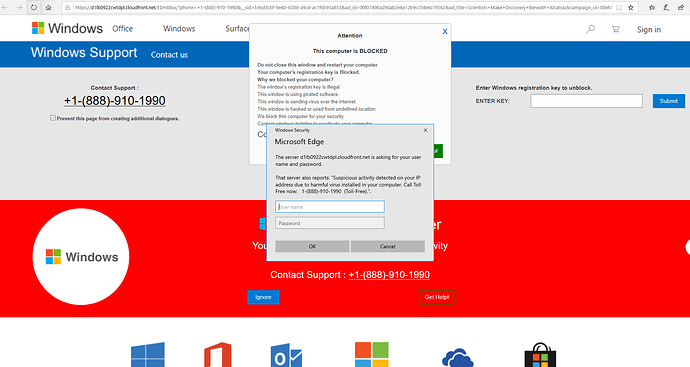
Task: Open the Office menu item
Action: (122, 29)
